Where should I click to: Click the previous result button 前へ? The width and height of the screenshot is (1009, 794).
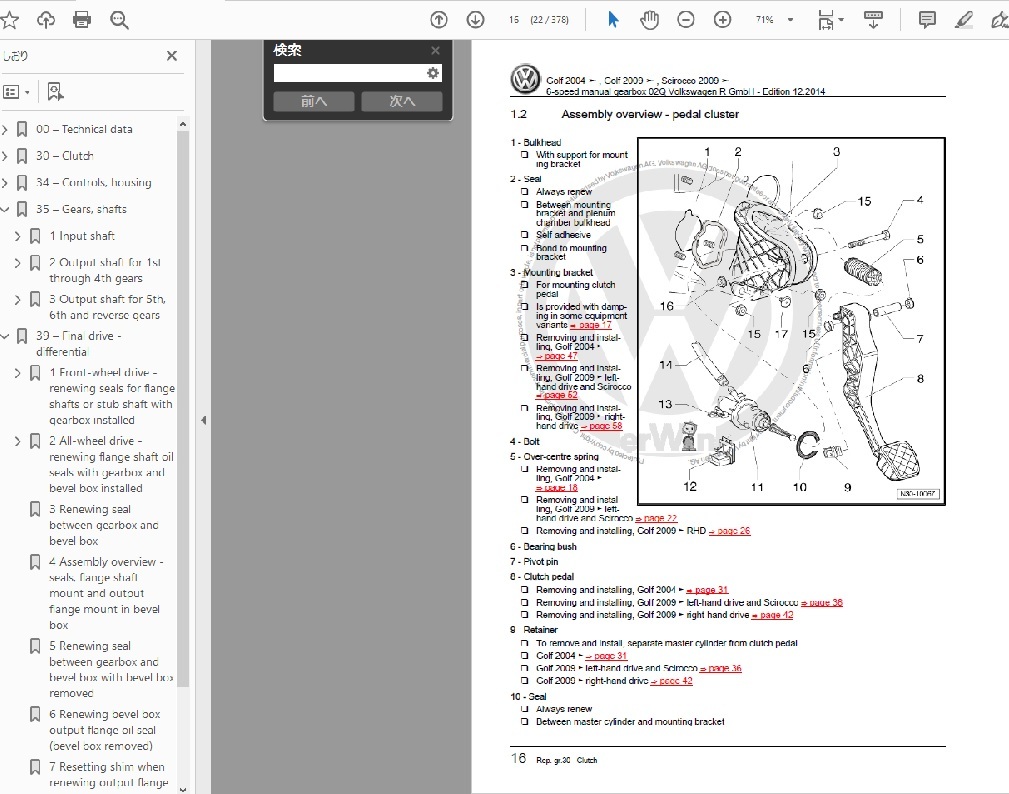point(314,101)
